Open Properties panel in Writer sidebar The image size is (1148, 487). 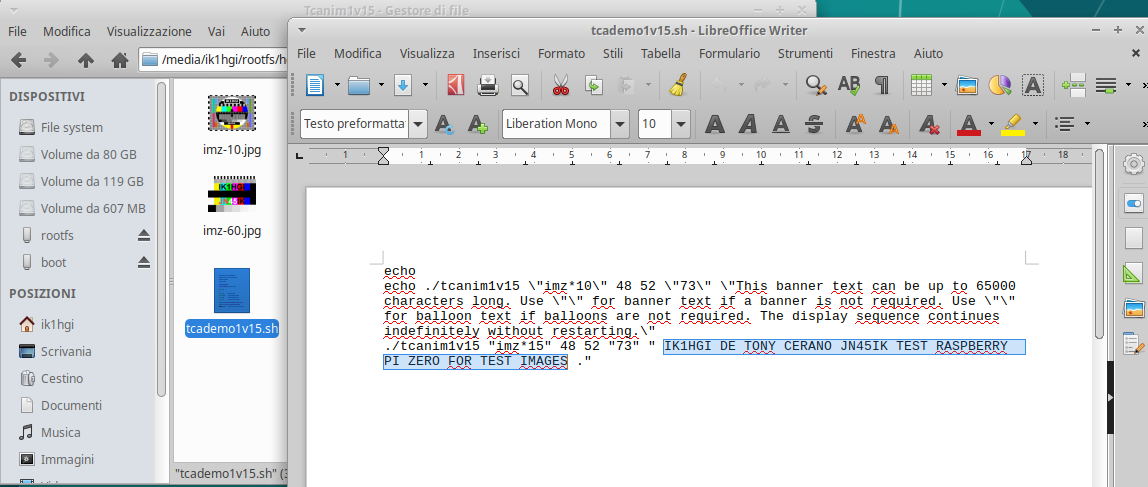1133,204
